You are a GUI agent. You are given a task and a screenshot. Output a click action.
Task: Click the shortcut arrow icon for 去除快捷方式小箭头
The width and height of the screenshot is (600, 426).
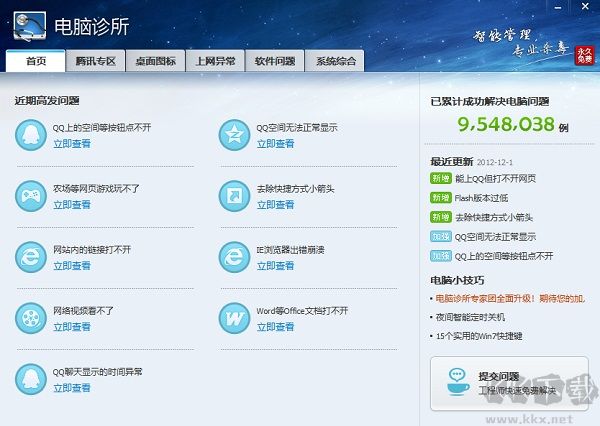234,196
